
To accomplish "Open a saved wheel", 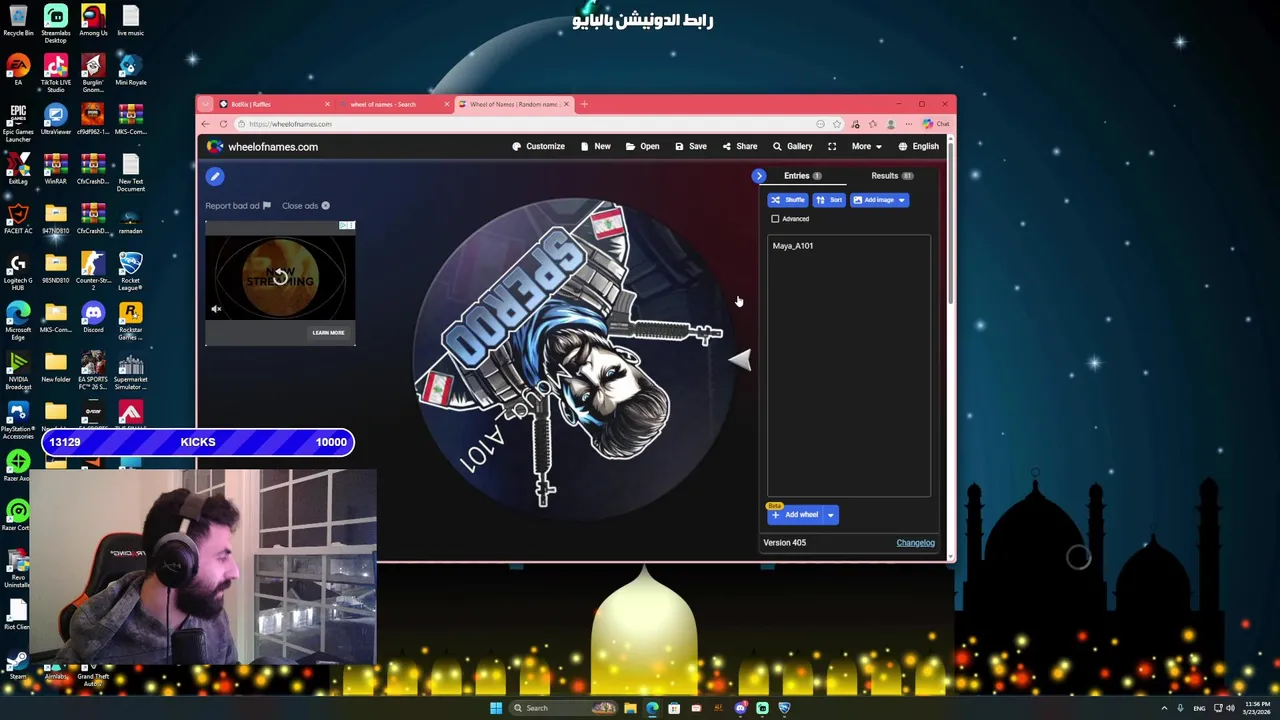I will tap(642, 146).
